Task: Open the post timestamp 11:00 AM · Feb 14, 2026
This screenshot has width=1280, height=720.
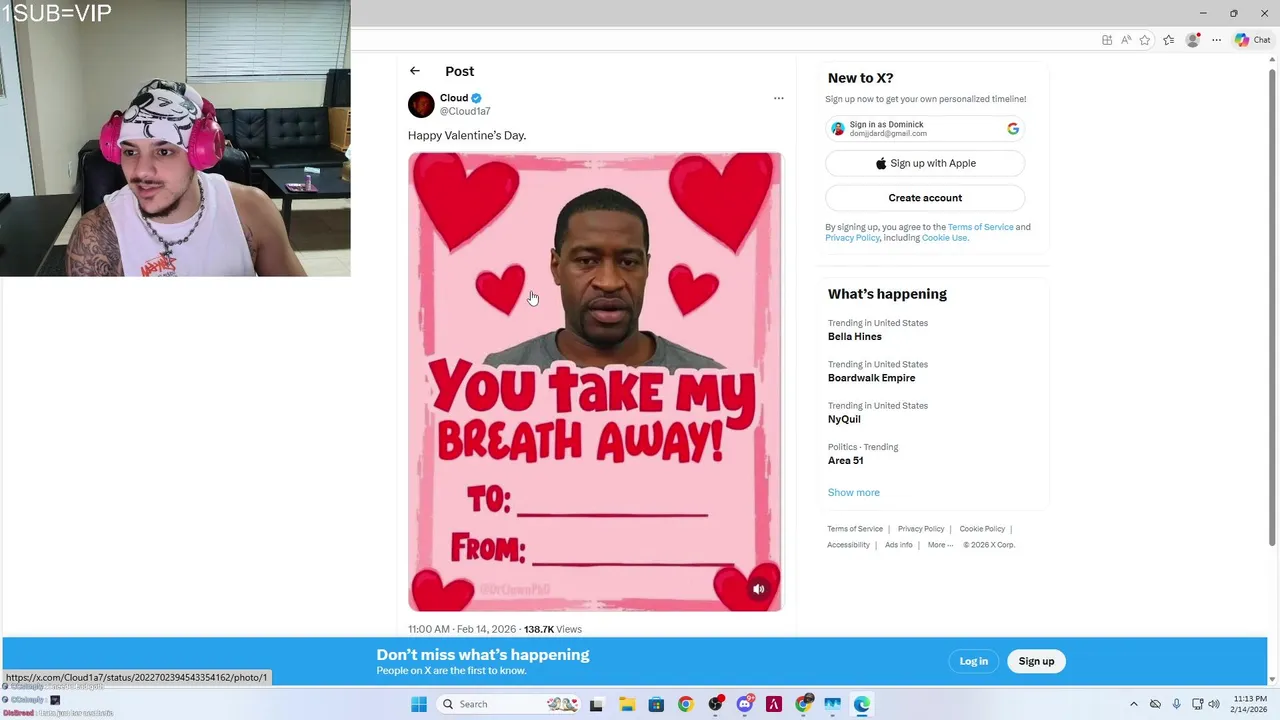Action: click(x=462, y=629)
